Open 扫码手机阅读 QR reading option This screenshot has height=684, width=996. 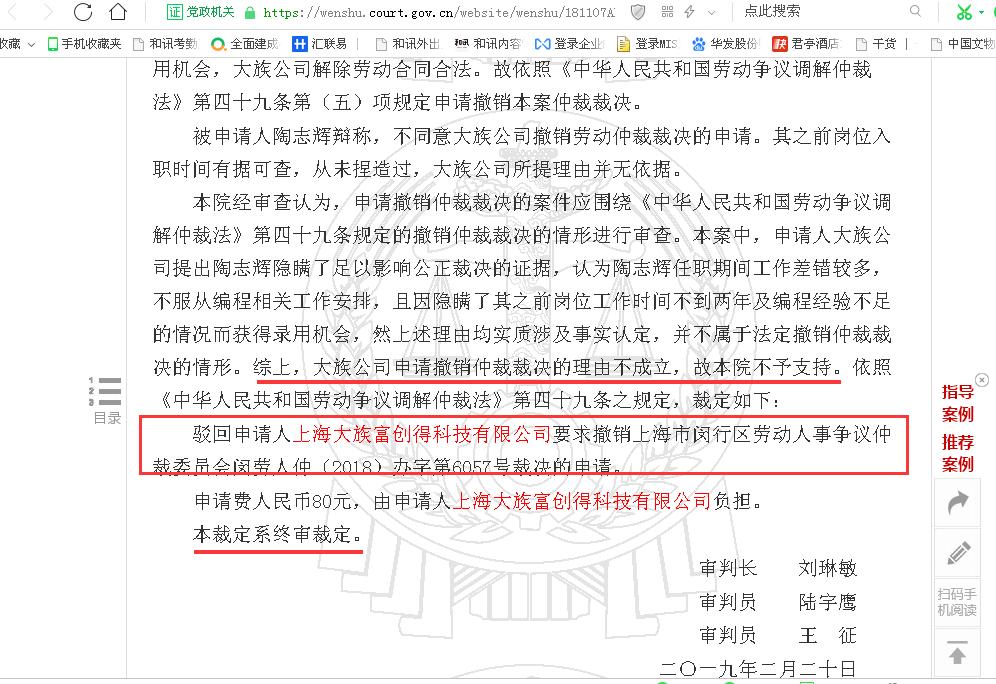(x=957, y=601)
